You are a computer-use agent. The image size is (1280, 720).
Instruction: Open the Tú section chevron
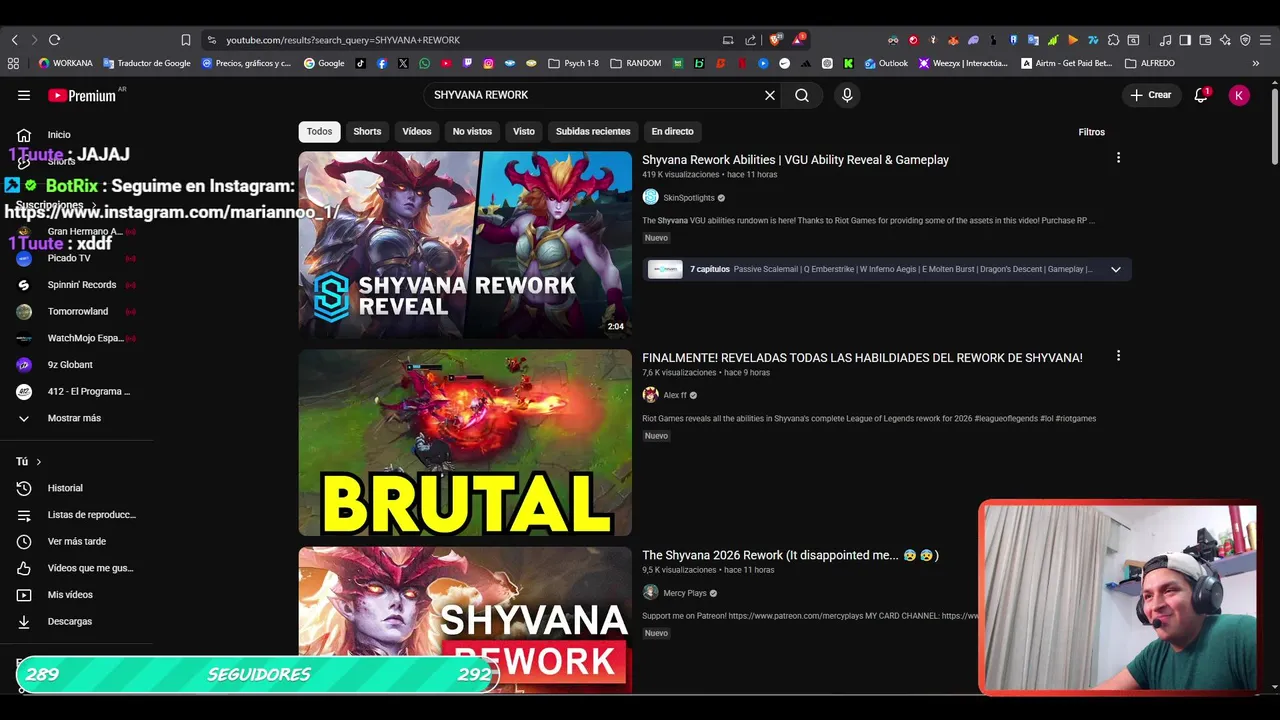pyautogui.click(x=38, y=462)
